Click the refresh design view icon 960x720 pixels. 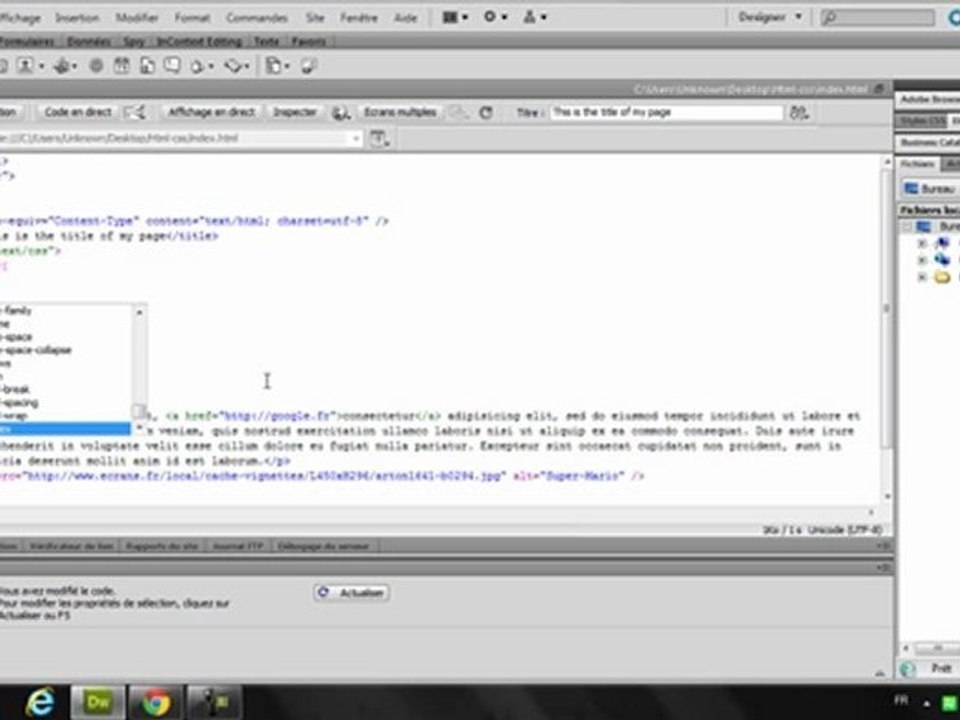[x=486, y=112]
